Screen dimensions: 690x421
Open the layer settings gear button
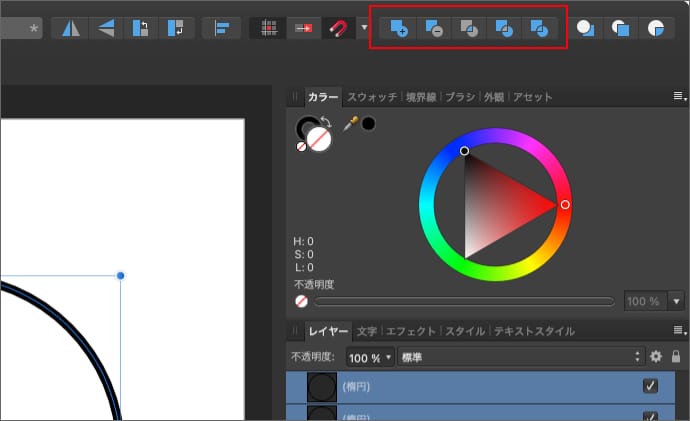[656, 357]
